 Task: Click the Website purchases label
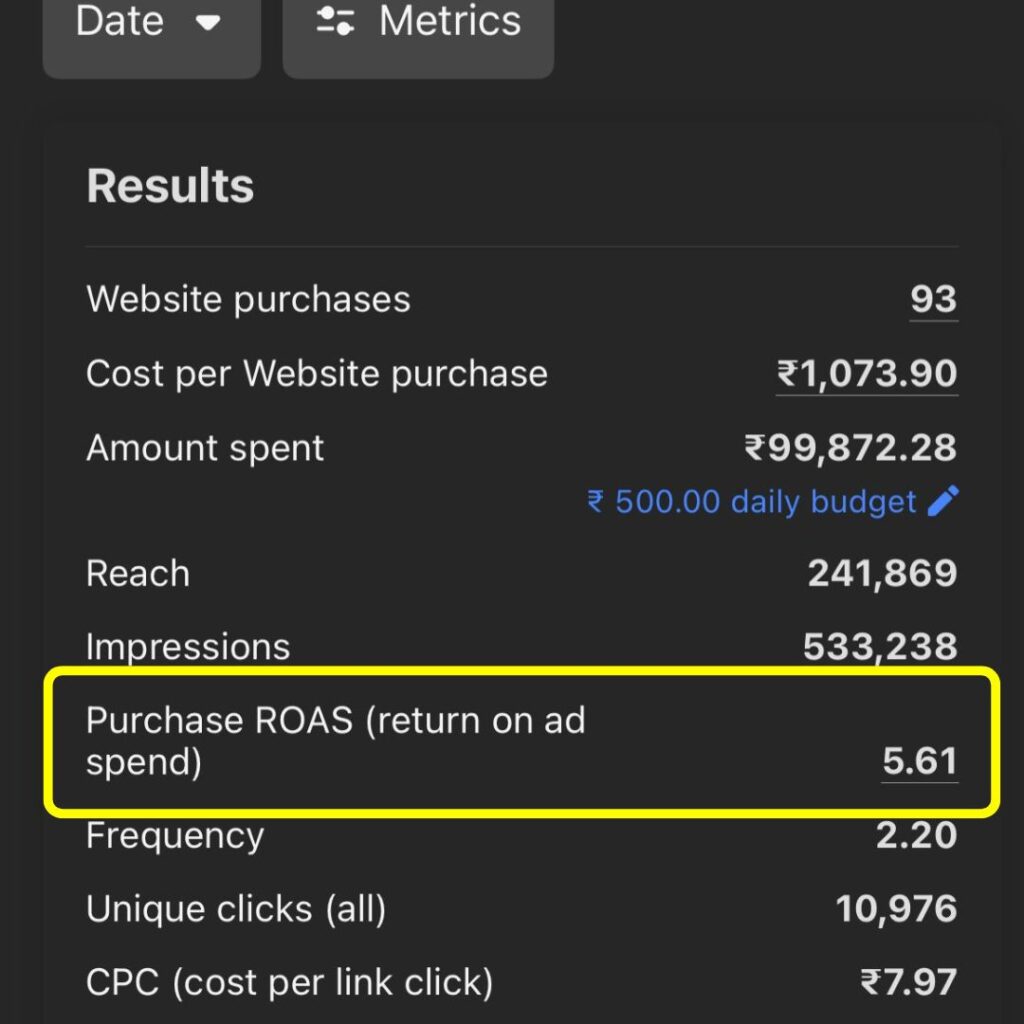[248, 299]
